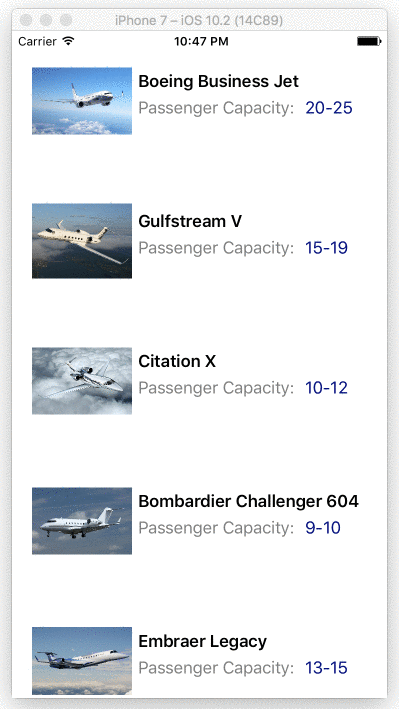The height and width of the screenshot is (709, 399).
Task: Tap the Boeing Business Jet thumbnail image
Action: pyautogui.click(x=82, y=101)
